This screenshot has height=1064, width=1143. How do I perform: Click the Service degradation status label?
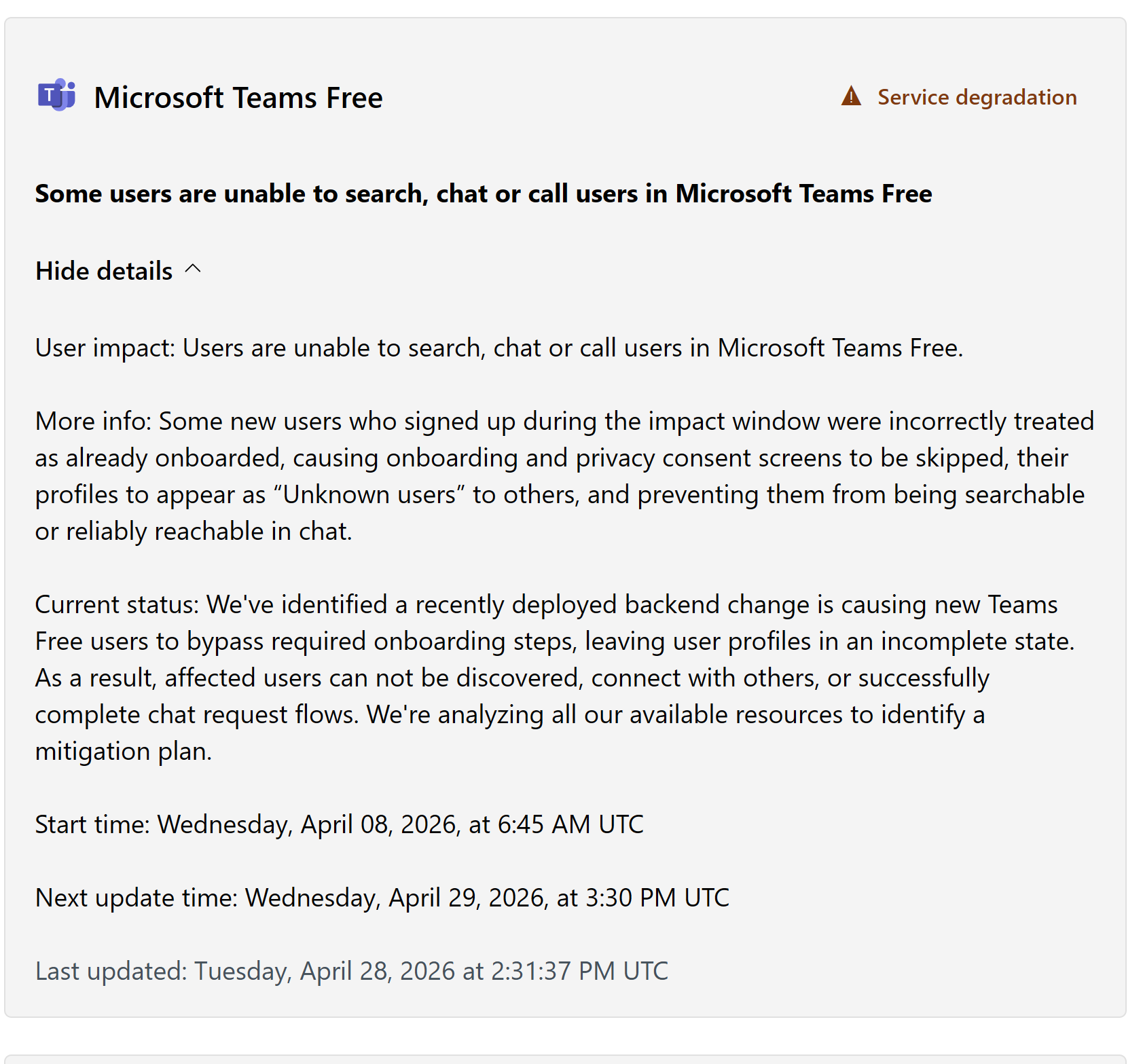tap(977, 97)
